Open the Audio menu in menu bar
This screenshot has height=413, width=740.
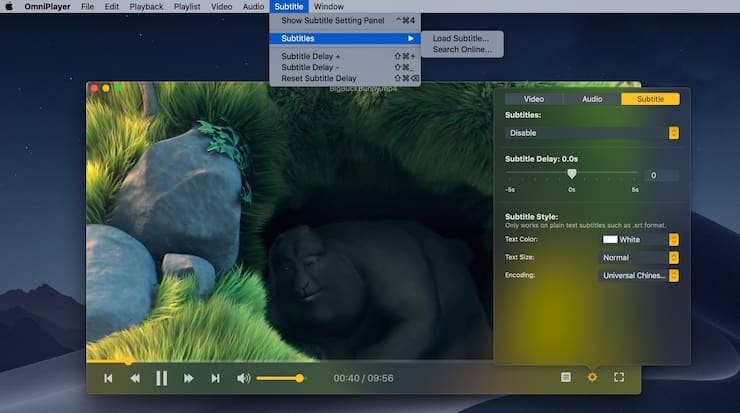click(x=253, y=7)
